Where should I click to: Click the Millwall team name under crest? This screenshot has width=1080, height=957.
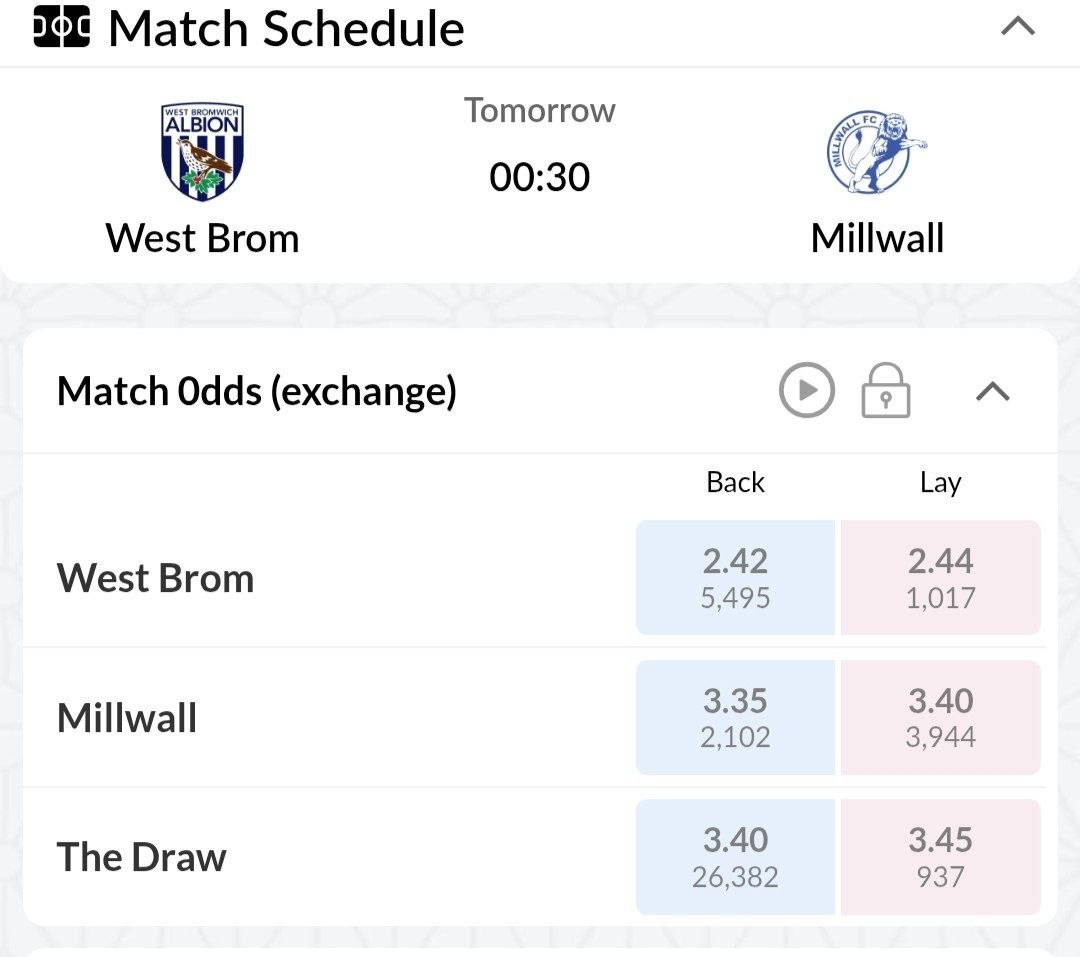(x=877, y=238)
